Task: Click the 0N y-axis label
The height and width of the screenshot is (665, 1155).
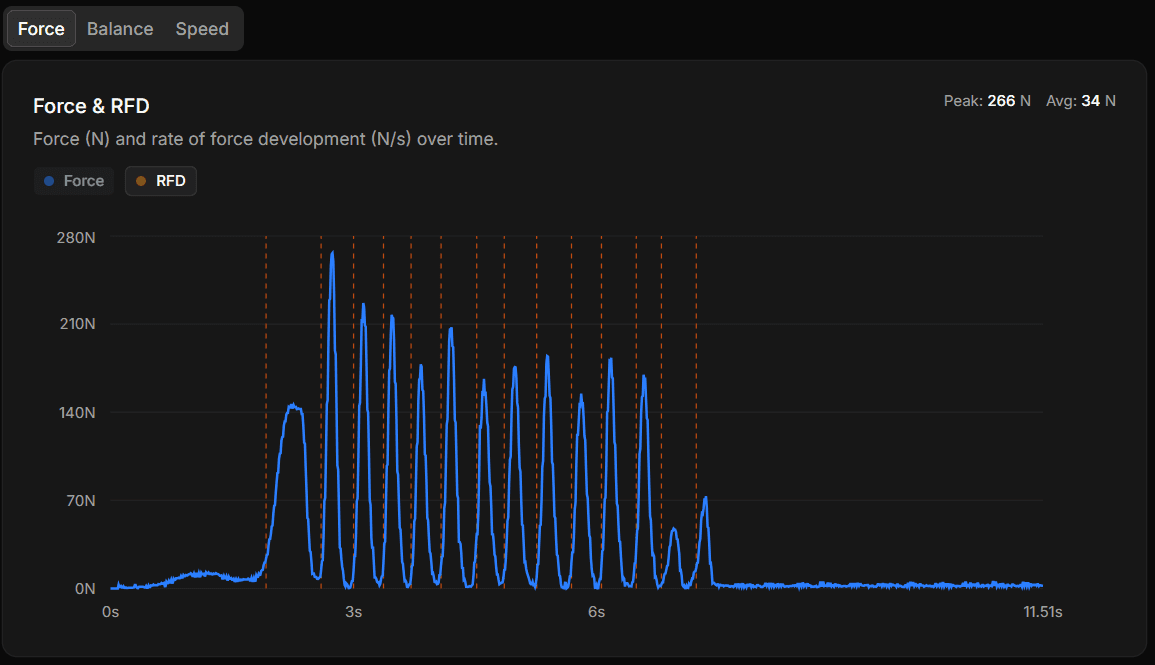Action: (x=85, y=589)
